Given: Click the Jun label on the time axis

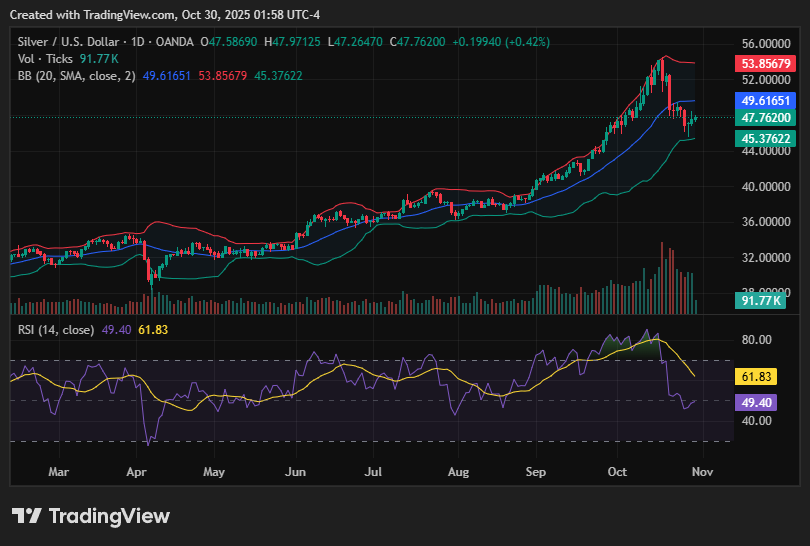Looking at the screenshot, I should 295,470.
